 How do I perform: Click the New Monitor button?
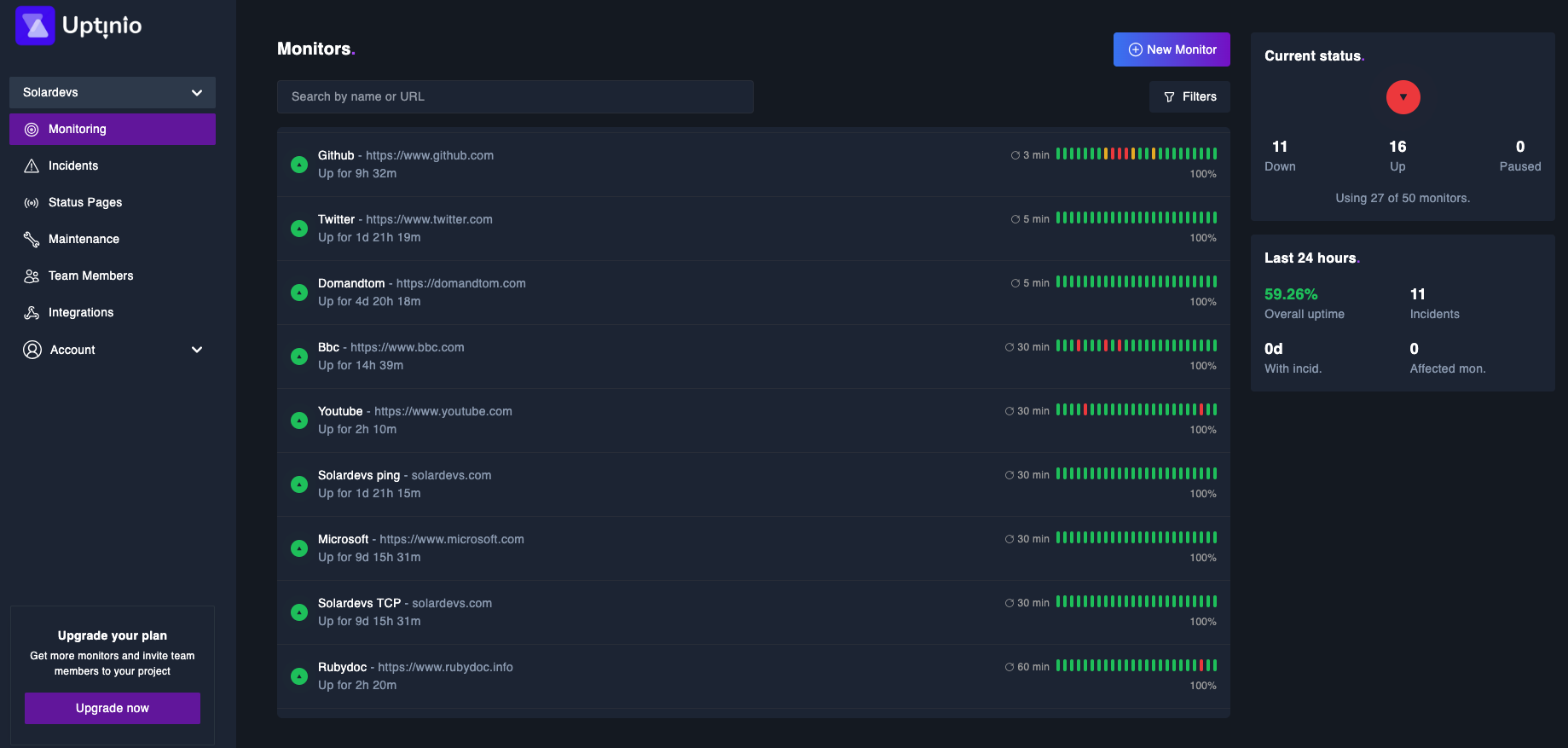[1172, 49]
